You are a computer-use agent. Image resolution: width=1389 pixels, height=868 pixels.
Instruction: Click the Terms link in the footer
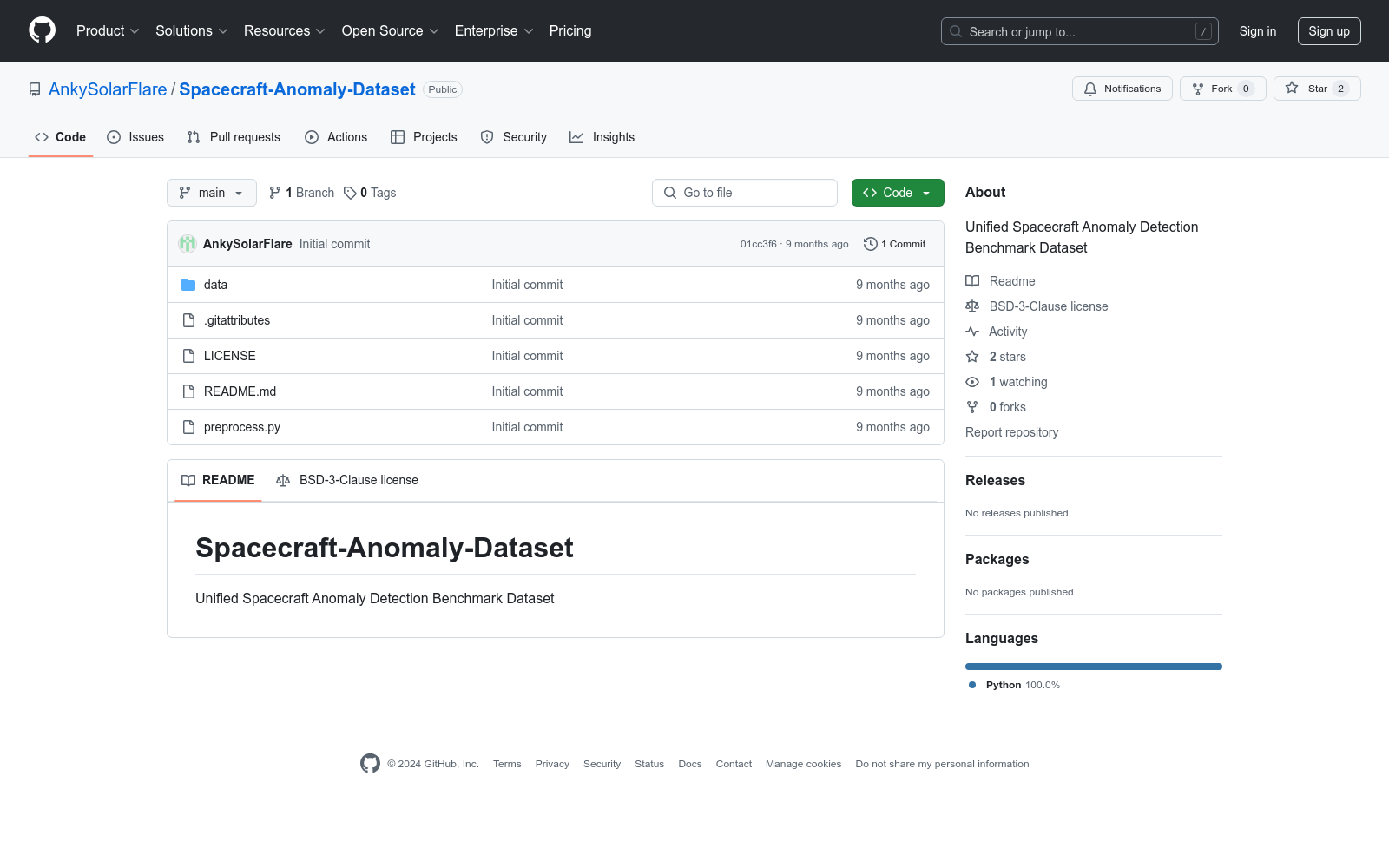[x=507, y=764]
